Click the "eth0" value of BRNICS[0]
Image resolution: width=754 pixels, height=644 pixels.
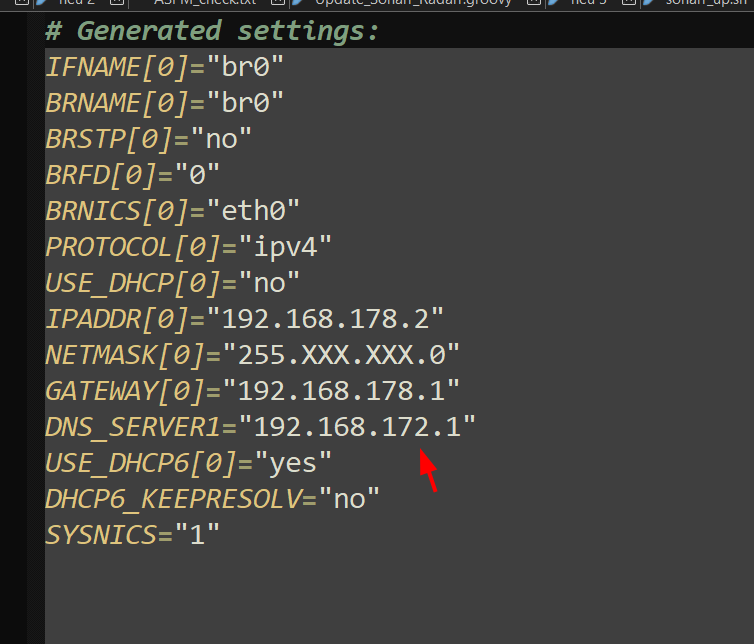pyautogui.click(x=253, y=211)
